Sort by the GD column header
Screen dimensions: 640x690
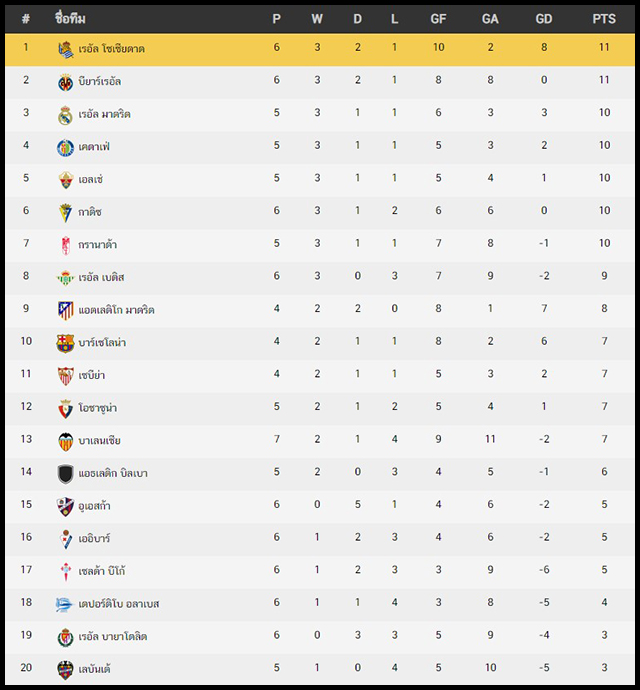(544, 19)
